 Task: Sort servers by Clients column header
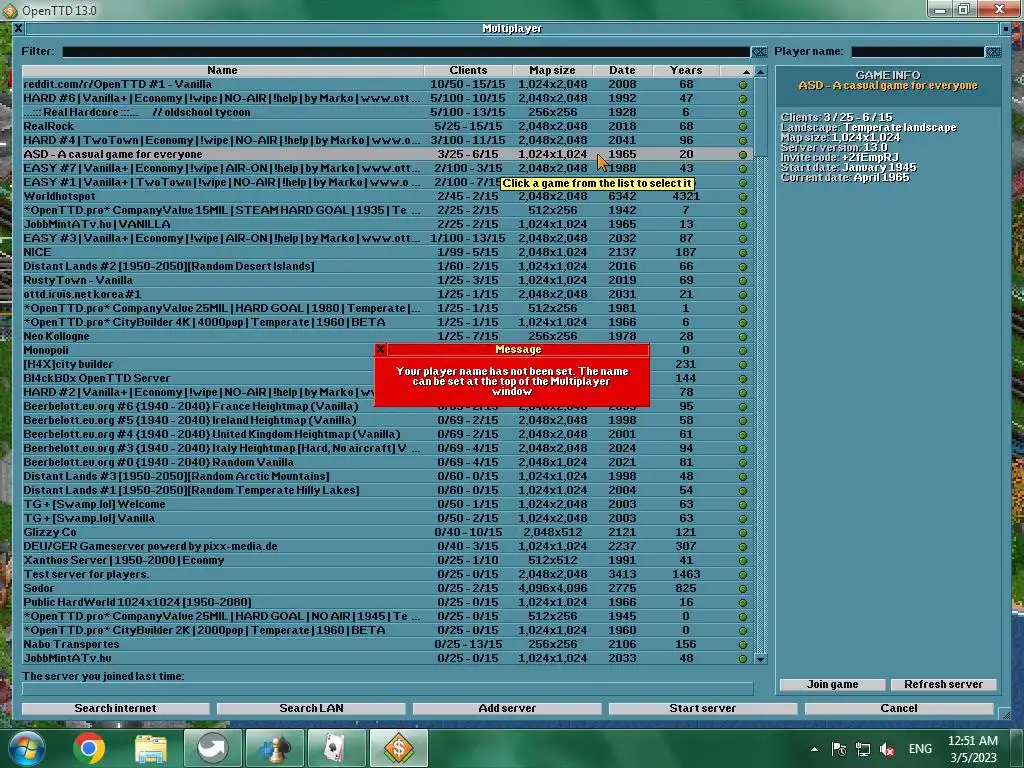(x=468, y=71)
